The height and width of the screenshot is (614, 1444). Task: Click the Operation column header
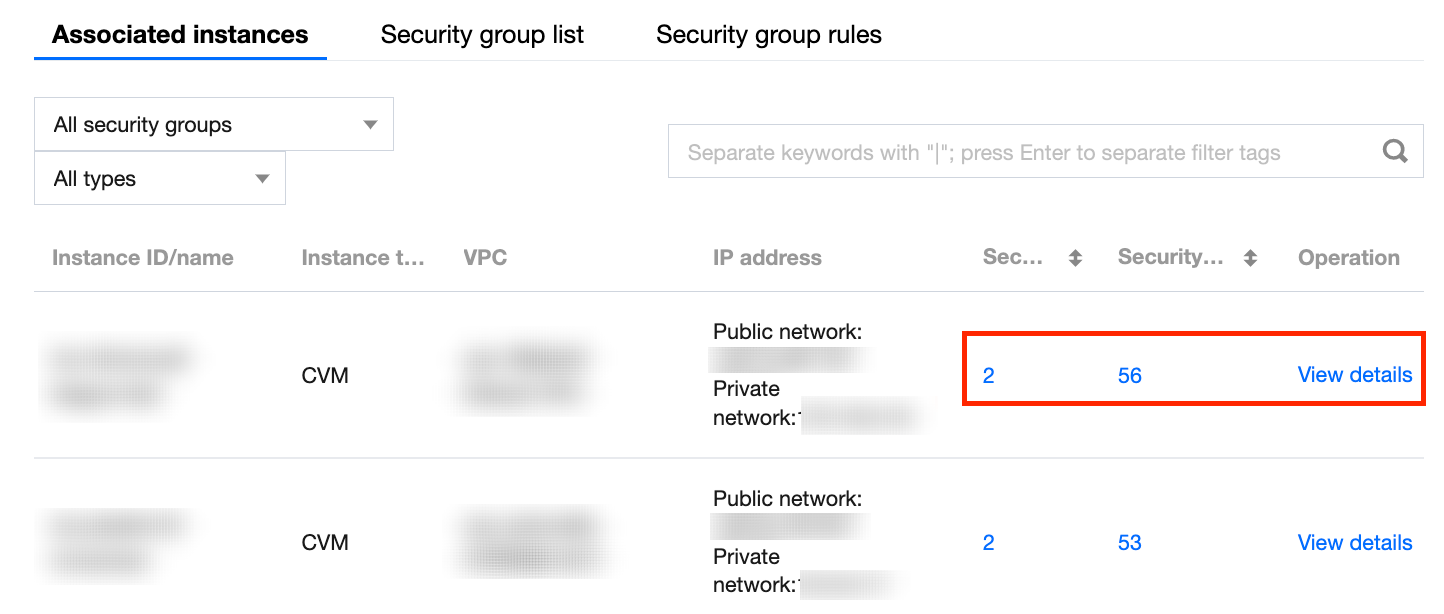[1348, 258]
